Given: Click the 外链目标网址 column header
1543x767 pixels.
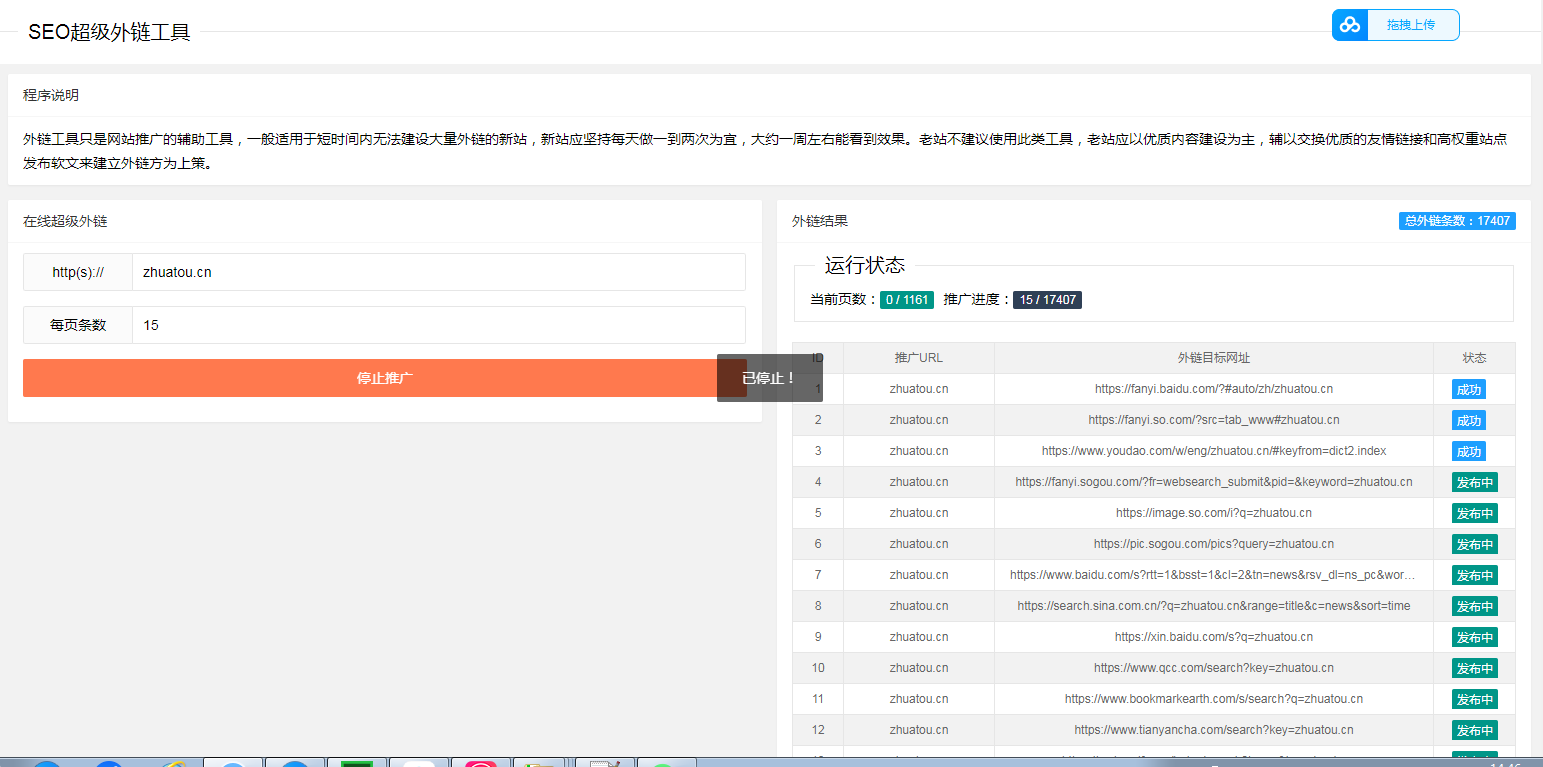Looking at the screenshot, I should pos(1213,358).
